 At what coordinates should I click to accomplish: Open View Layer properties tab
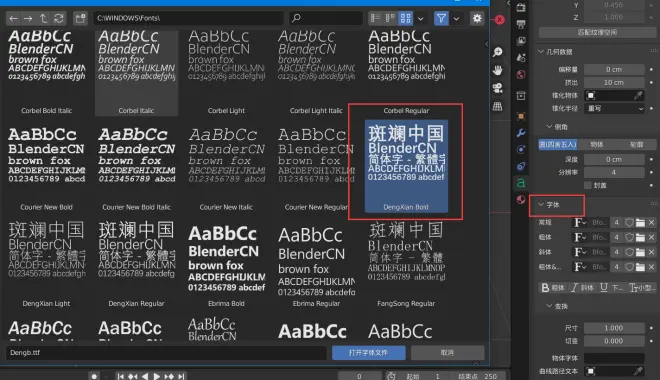(521, 41)
